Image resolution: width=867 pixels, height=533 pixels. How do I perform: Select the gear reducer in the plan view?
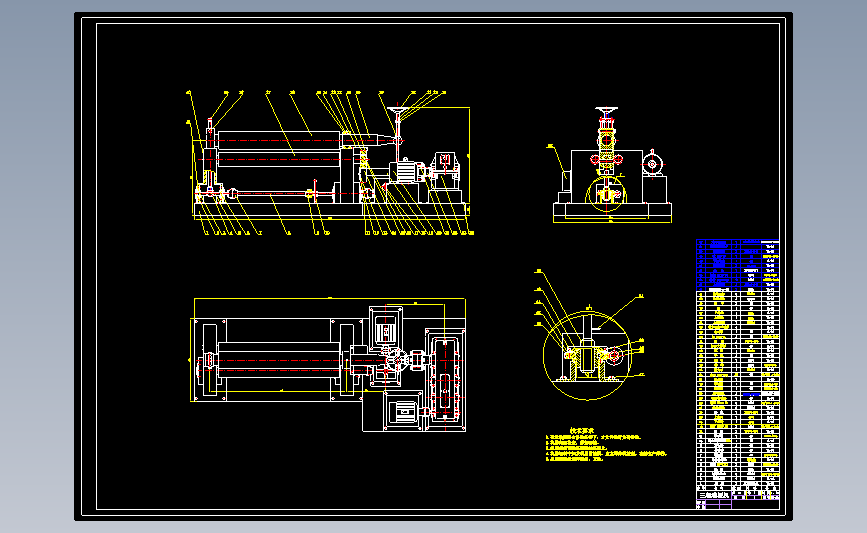click(445, 379)
